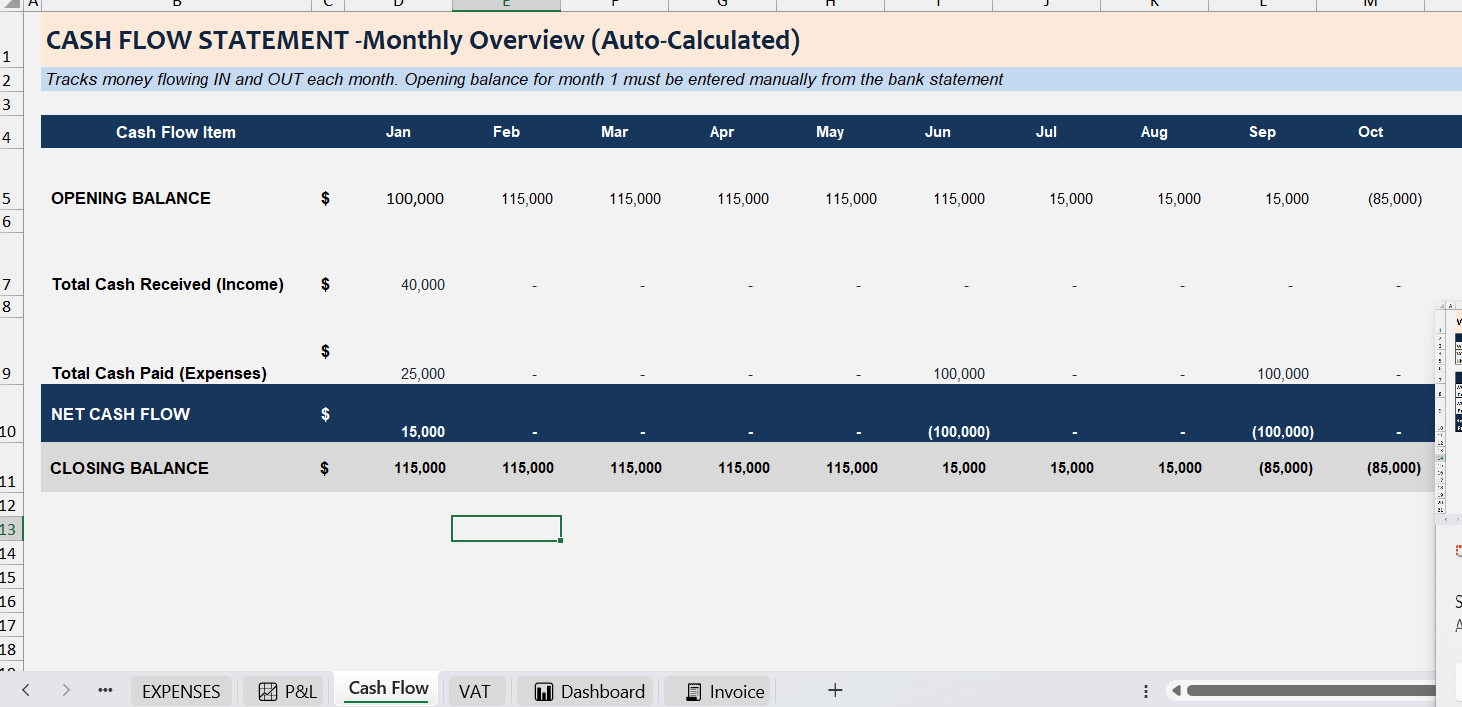Click the CASH FLOW STATEMENT title cell
This screenshot has width=1462, height=707.
pos(423,41)
